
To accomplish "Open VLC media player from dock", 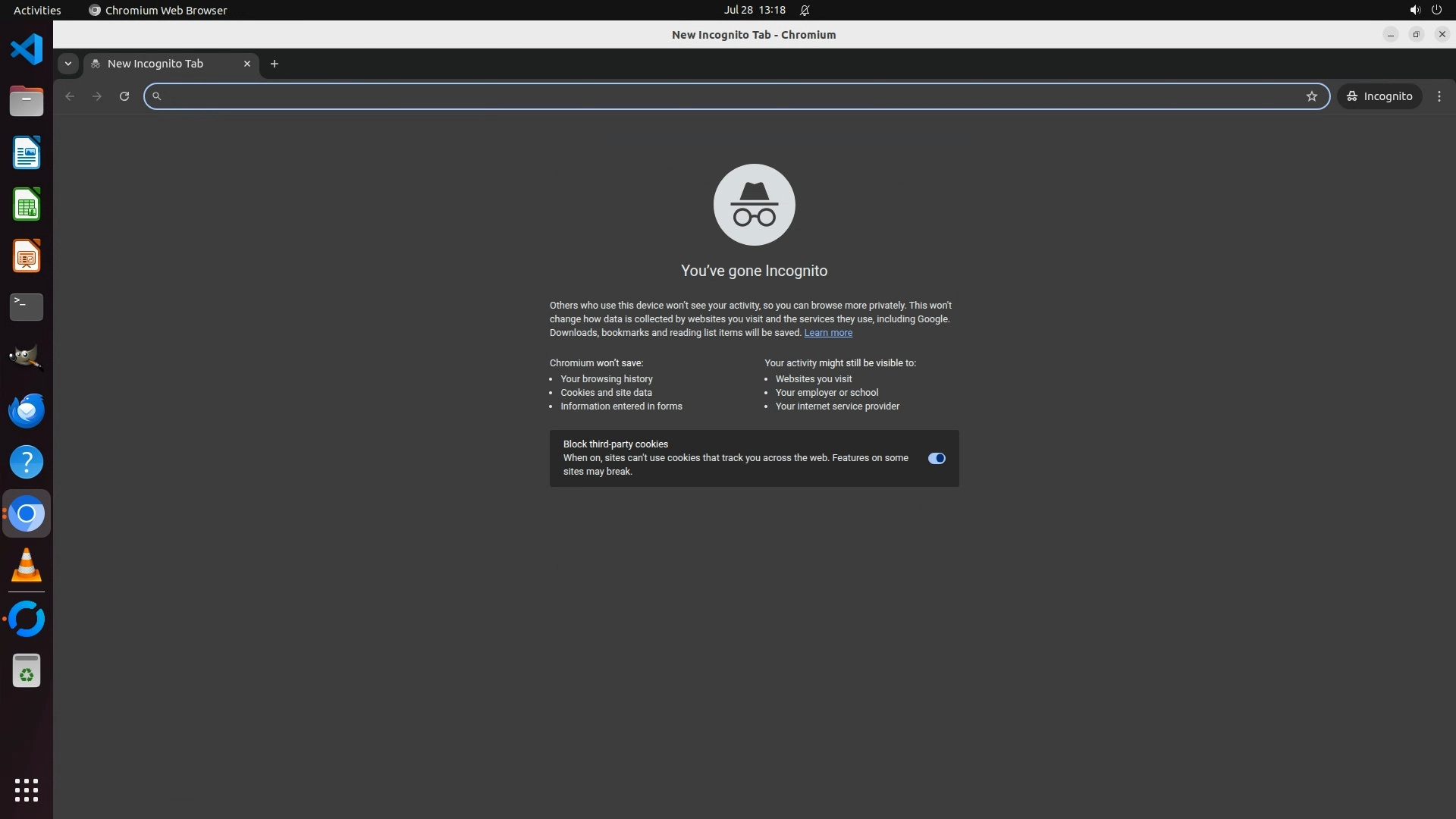I will 27,566.
